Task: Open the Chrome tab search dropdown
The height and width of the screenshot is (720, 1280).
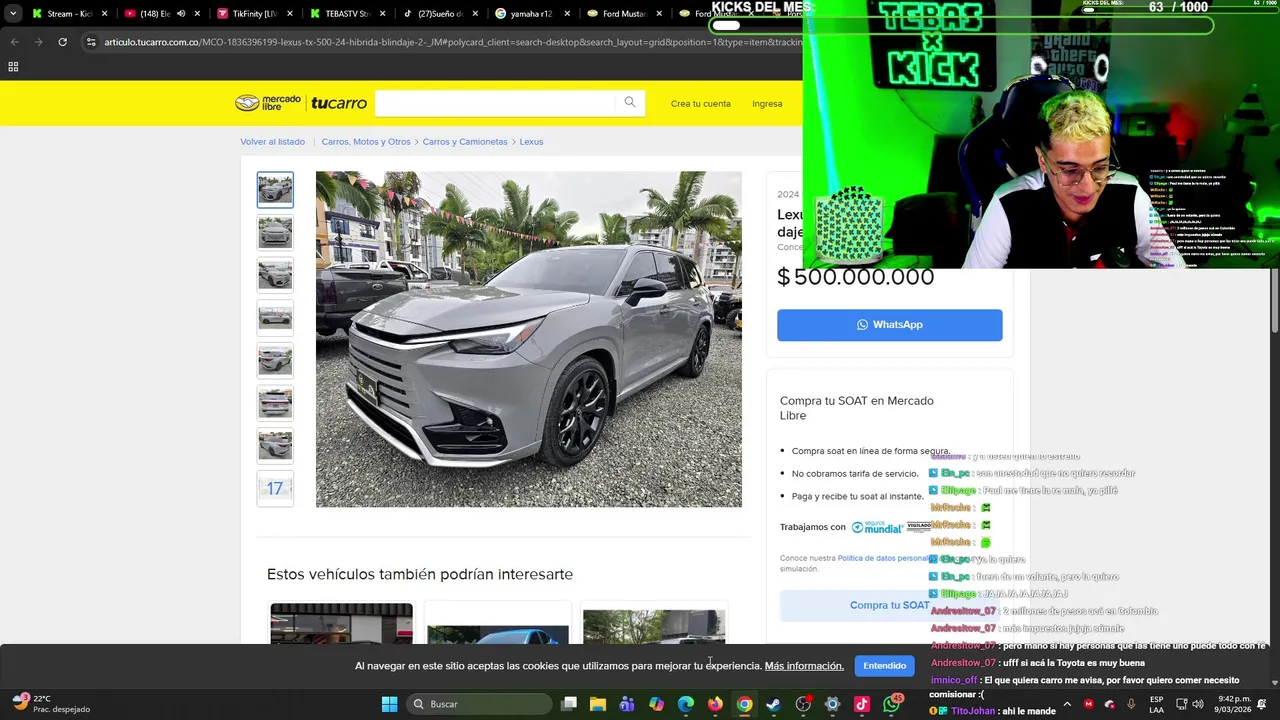Action: click(x=13, y=14)
